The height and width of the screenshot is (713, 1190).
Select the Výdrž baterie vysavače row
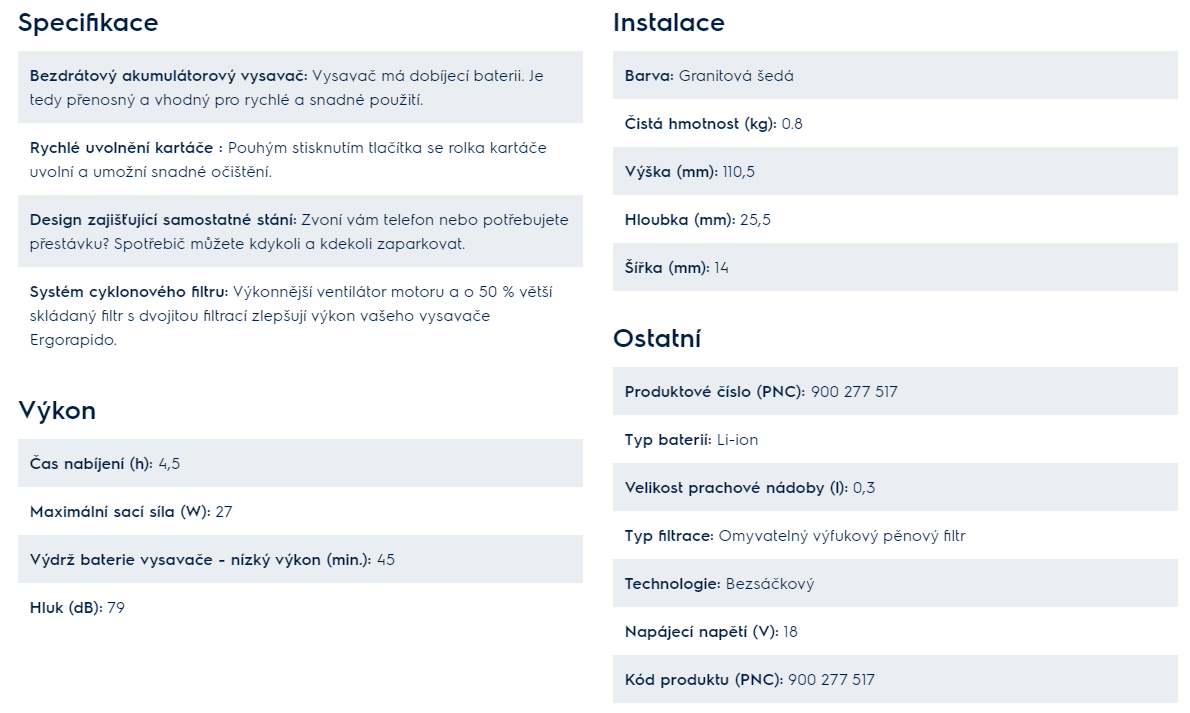tap(301, 559)
